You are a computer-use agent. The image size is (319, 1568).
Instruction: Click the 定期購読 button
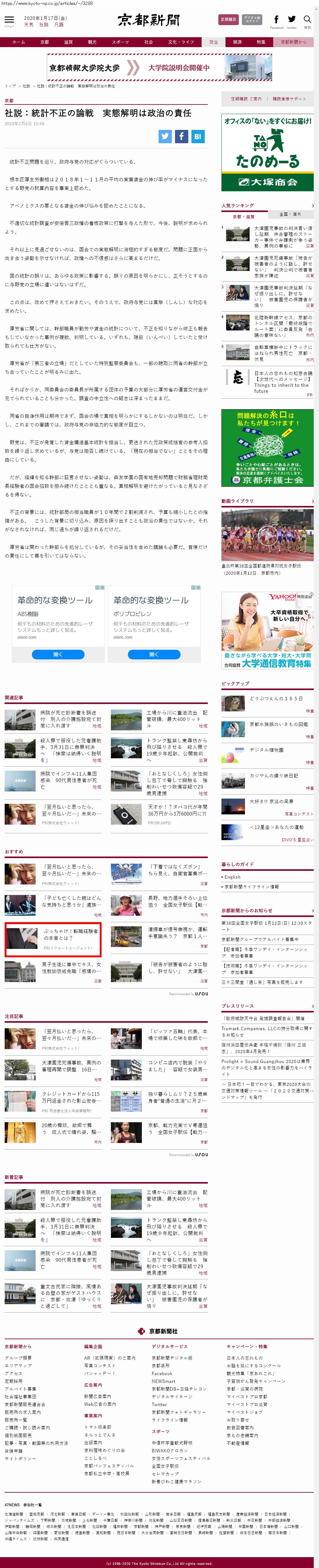tap(229, 20)
